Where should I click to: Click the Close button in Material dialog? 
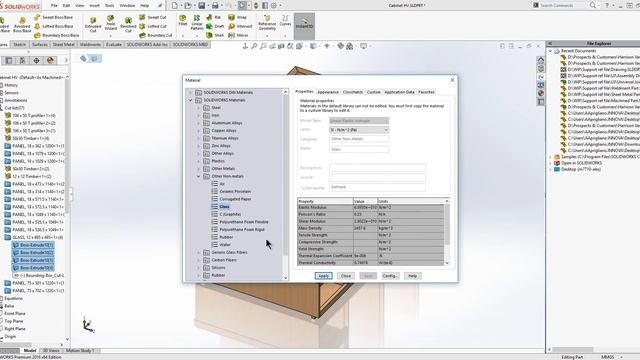click(x=346, y=276)
